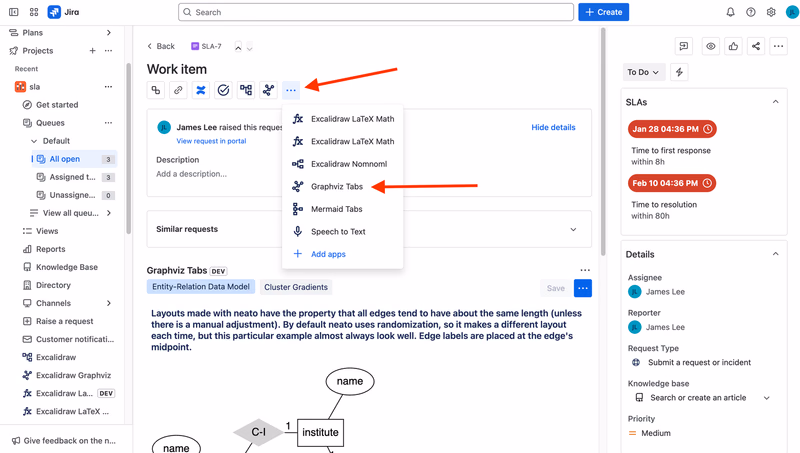The height and width of the screenshot is (453, 800).
Task: Open Reports in sidebar
Action: 51,249
